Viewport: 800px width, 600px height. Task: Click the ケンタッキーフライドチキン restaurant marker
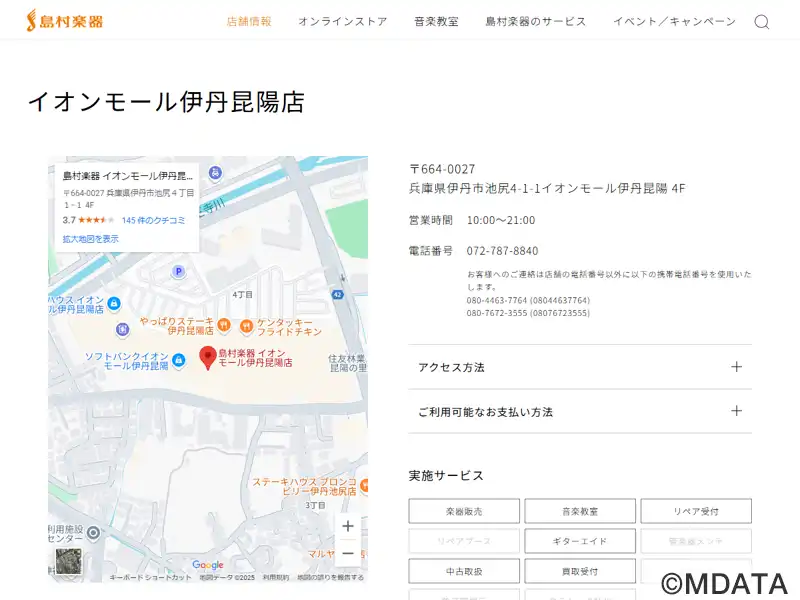click(246, 326)
